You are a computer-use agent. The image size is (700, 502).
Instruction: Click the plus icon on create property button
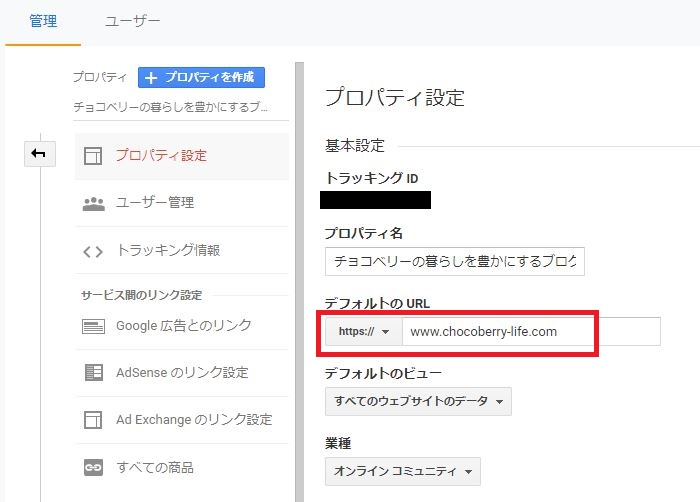[151, 78]
